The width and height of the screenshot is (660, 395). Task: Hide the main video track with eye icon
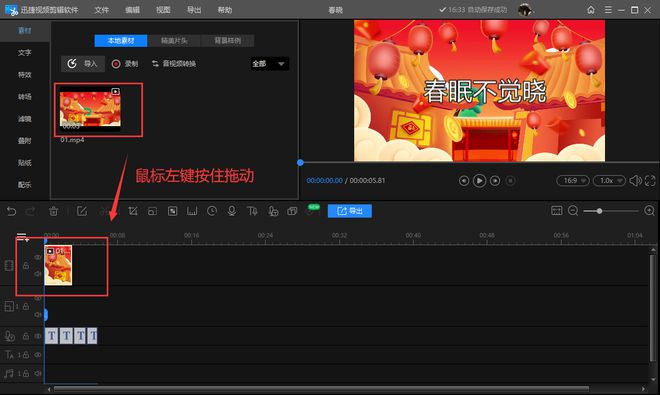point(38,257)
